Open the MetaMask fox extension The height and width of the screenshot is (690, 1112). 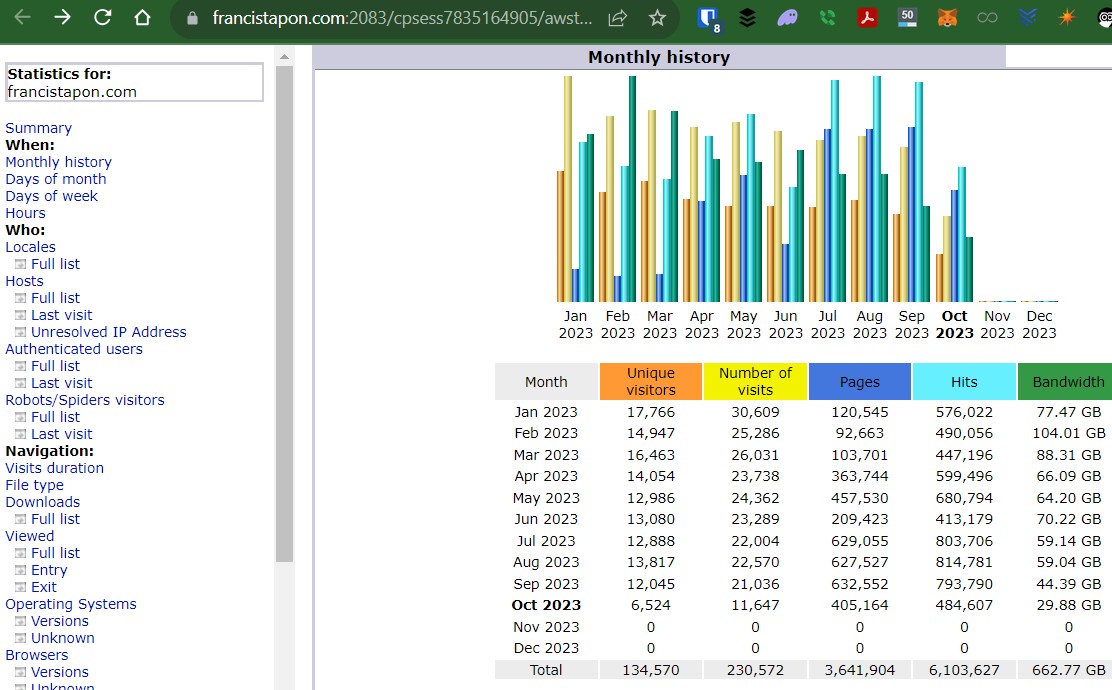pos(947,18)
